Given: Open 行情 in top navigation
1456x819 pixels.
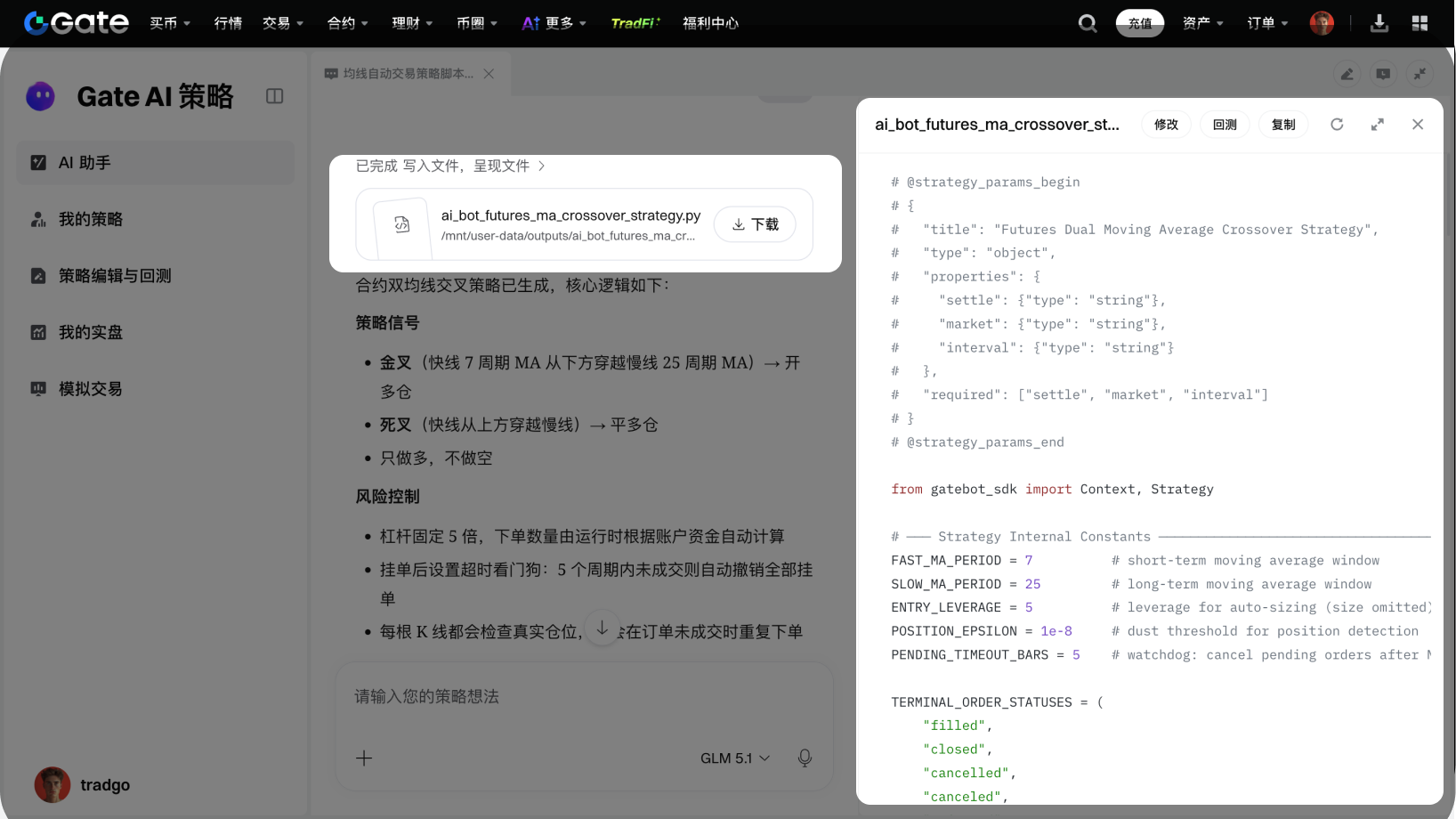Looking at the screenshot, I should pyautogui.click(x=228, y=23).
